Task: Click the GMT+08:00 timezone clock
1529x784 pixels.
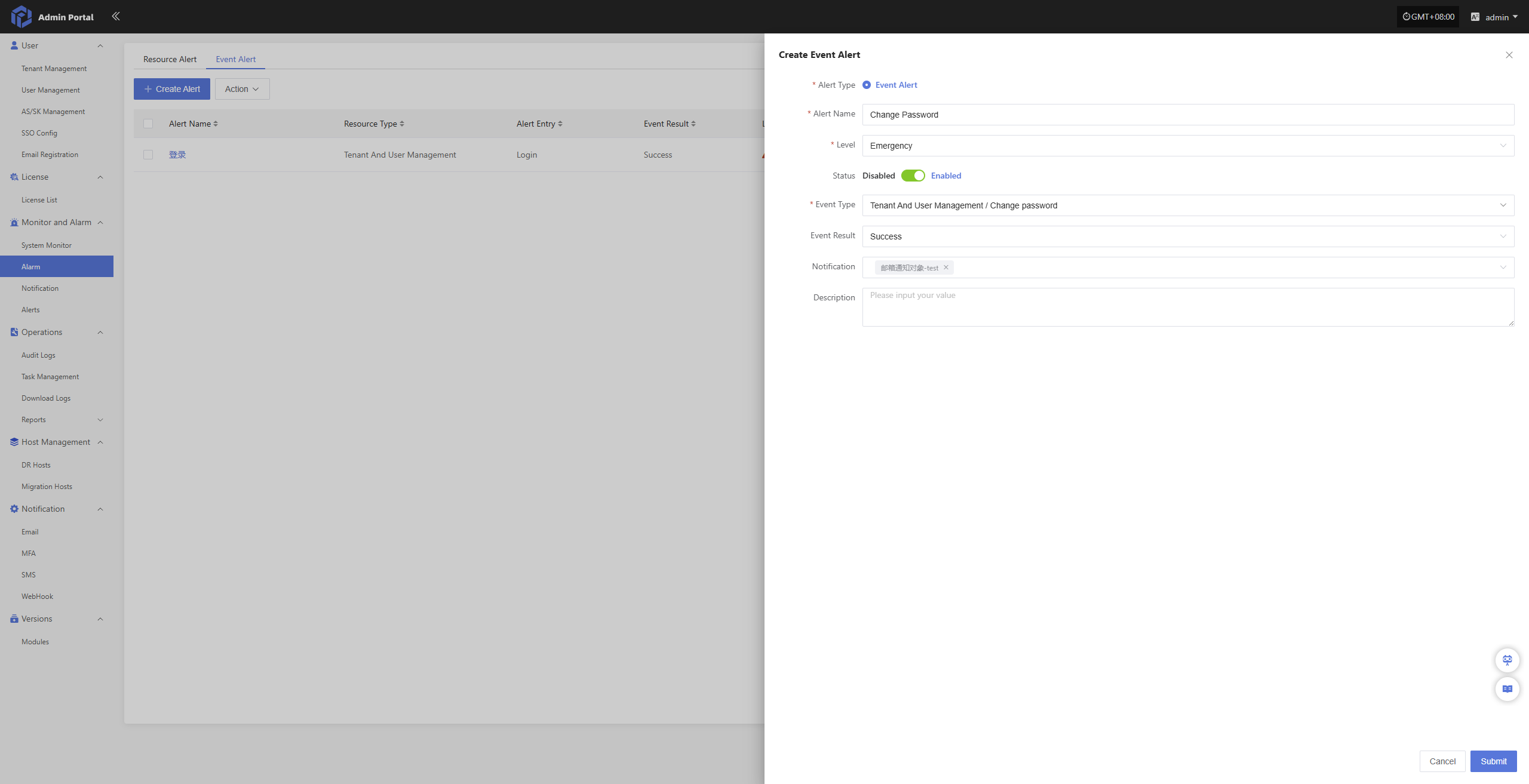Action: tap(1428, 17)
